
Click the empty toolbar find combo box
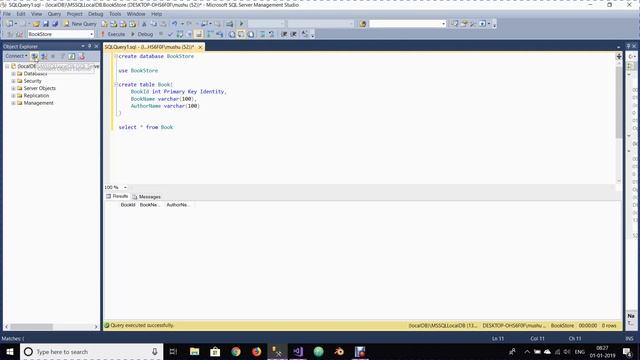coord(407,24)
